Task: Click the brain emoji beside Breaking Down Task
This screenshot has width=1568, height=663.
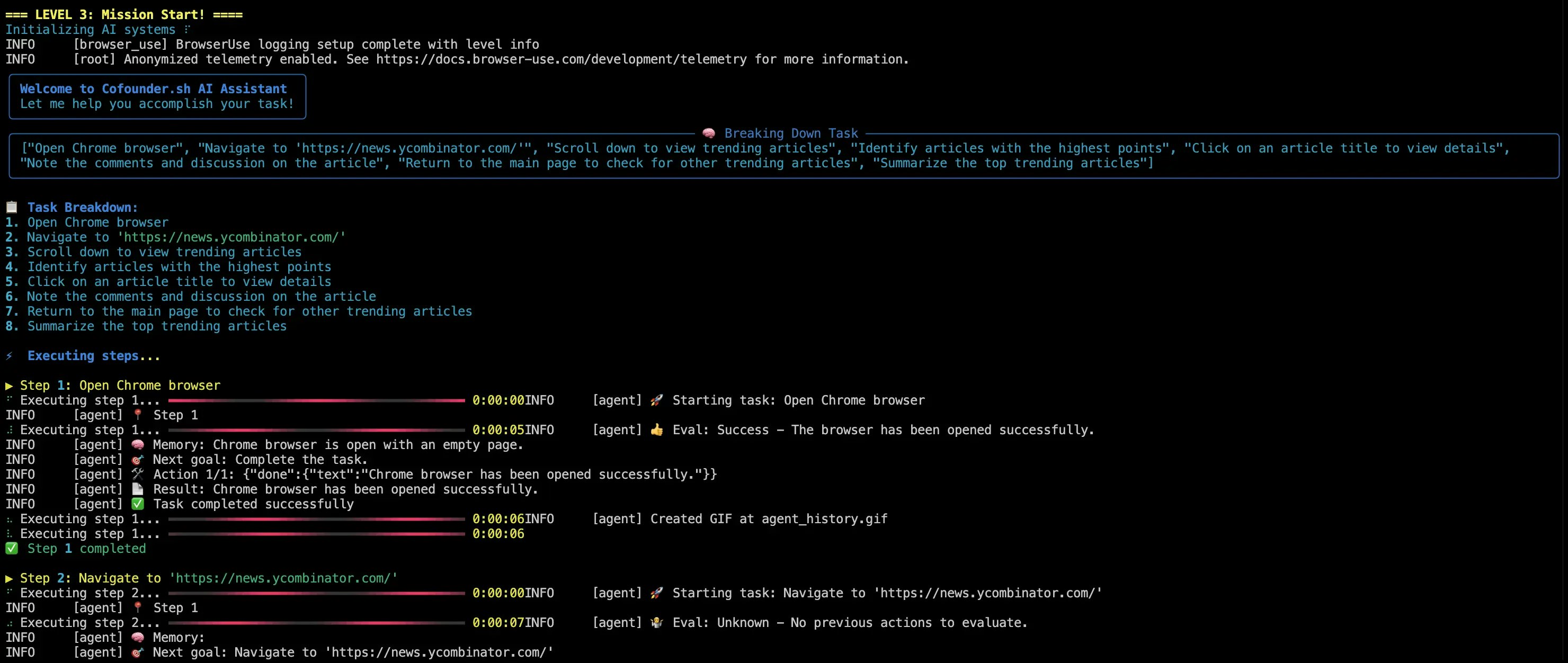Action: coord(709,133)
